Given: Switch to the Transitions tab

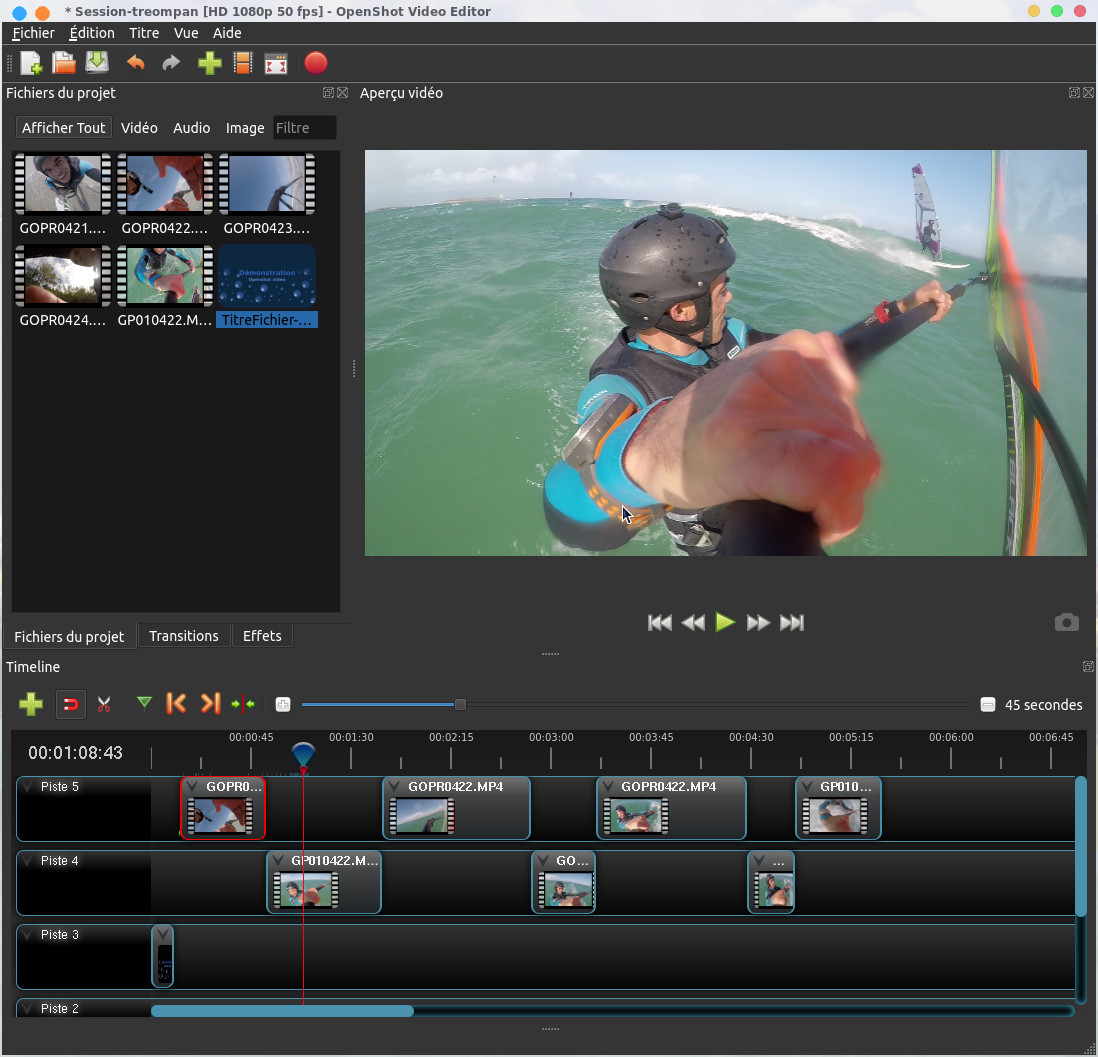Looking at the screenshot, I should click(184, 636).
